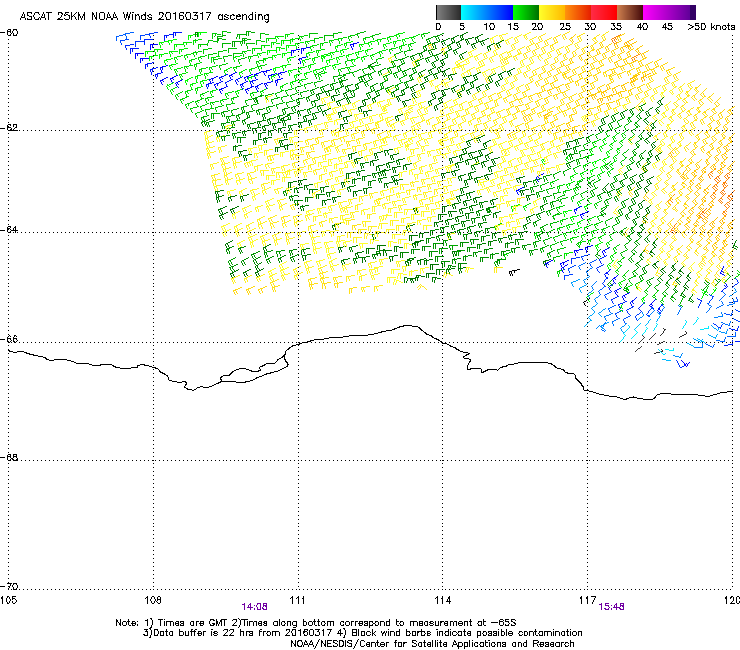Click the 117 longitude label
This screenshot has height=650, width=740.
(587, 600)
